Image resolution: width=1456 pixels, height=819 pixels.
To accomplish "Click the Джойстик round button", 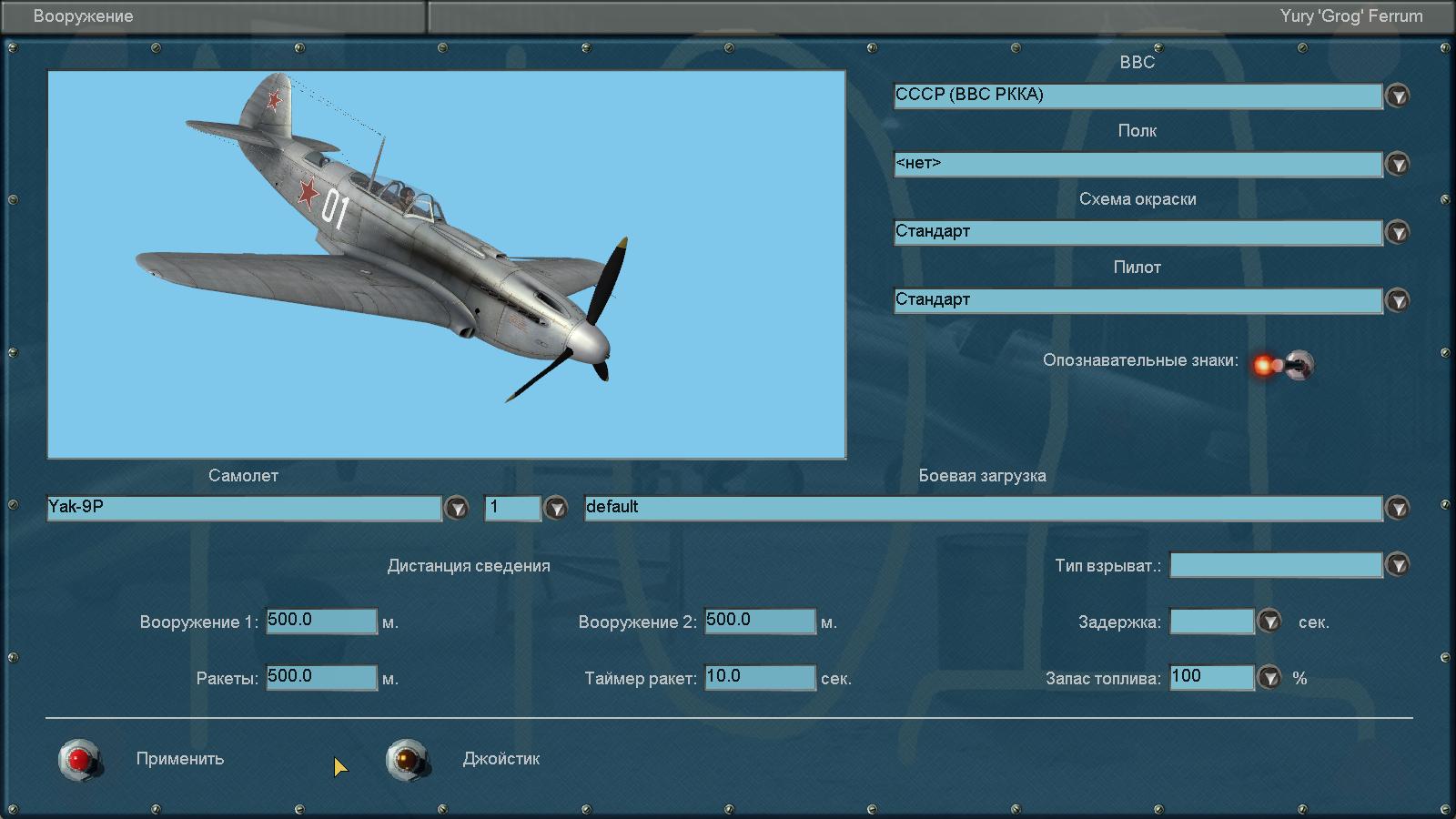I will [406, 759].
